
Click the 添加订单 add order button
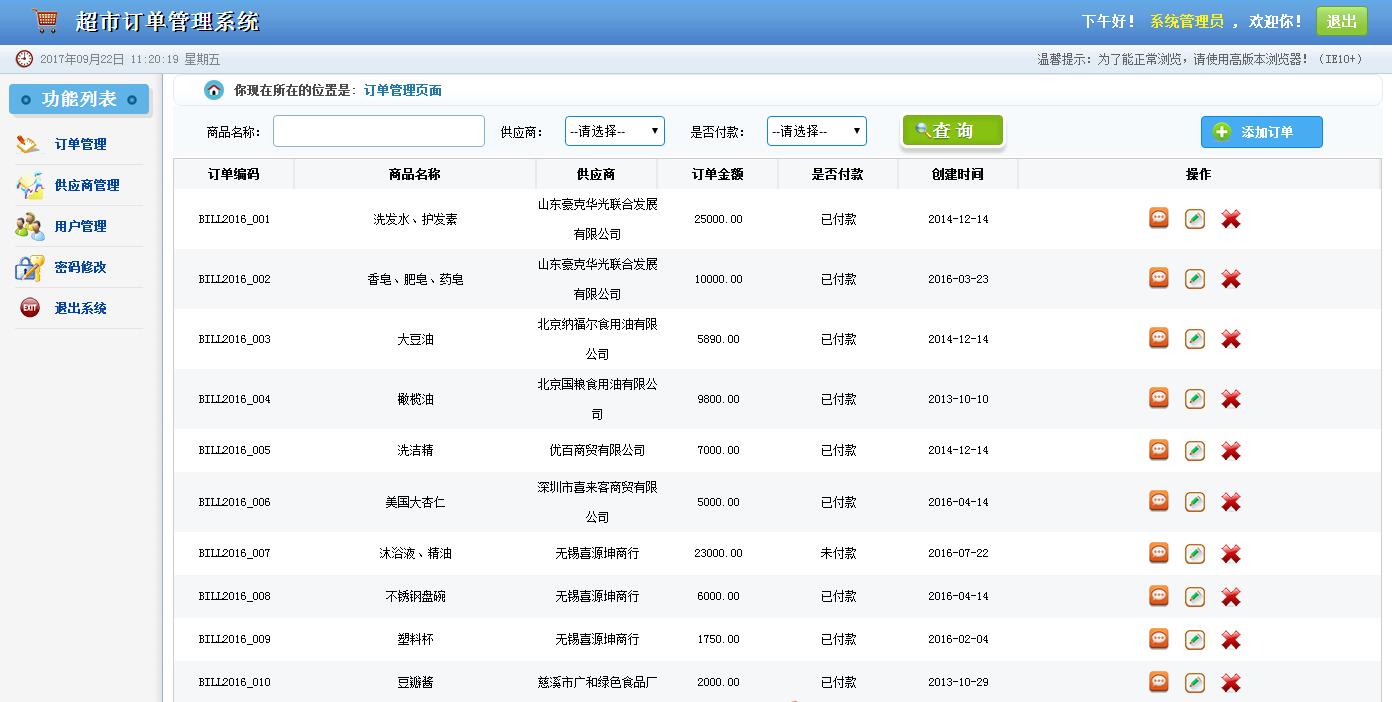tap(1262, 132)
